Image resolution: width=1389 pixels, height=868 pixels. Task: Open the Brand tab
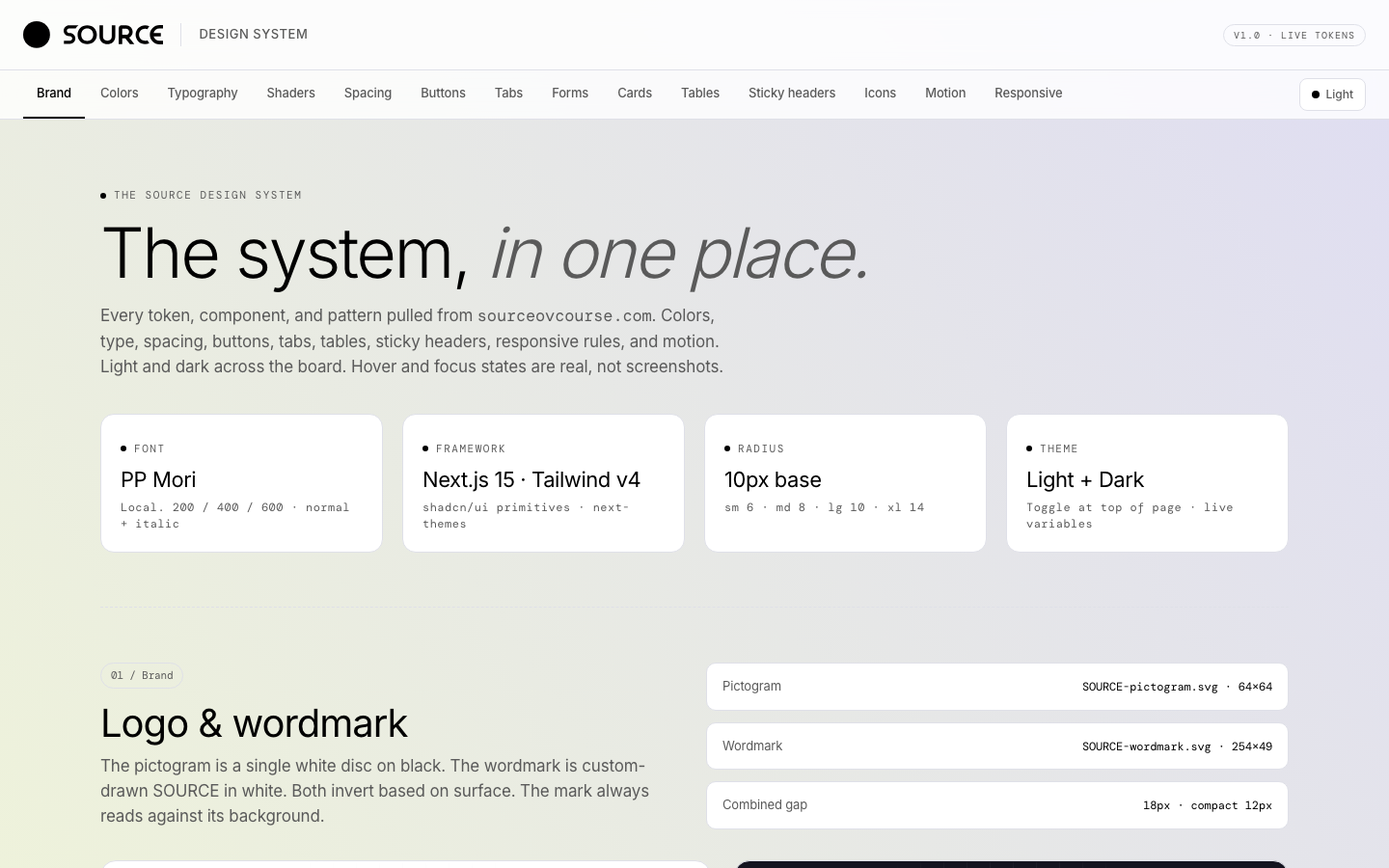point(54,94)
